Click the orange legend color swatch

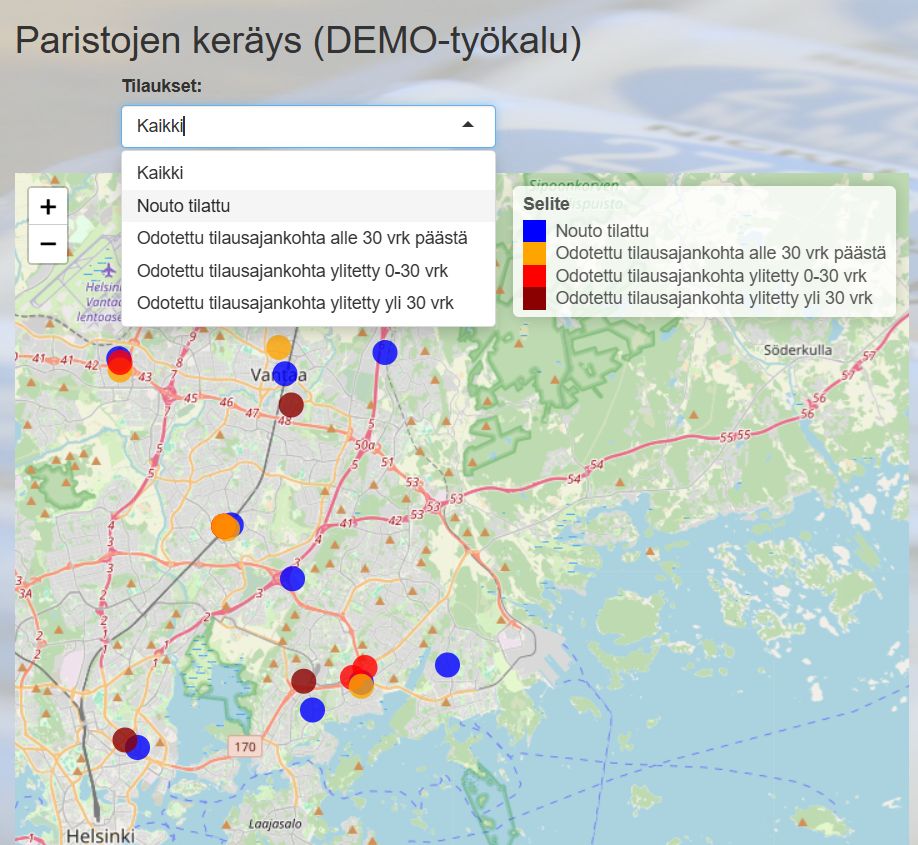(535, 253)
